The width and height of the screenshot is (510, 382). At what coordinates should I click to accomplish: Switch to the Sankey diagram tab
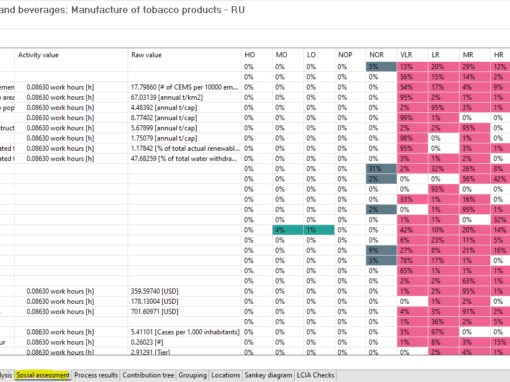tap(268, 375)
